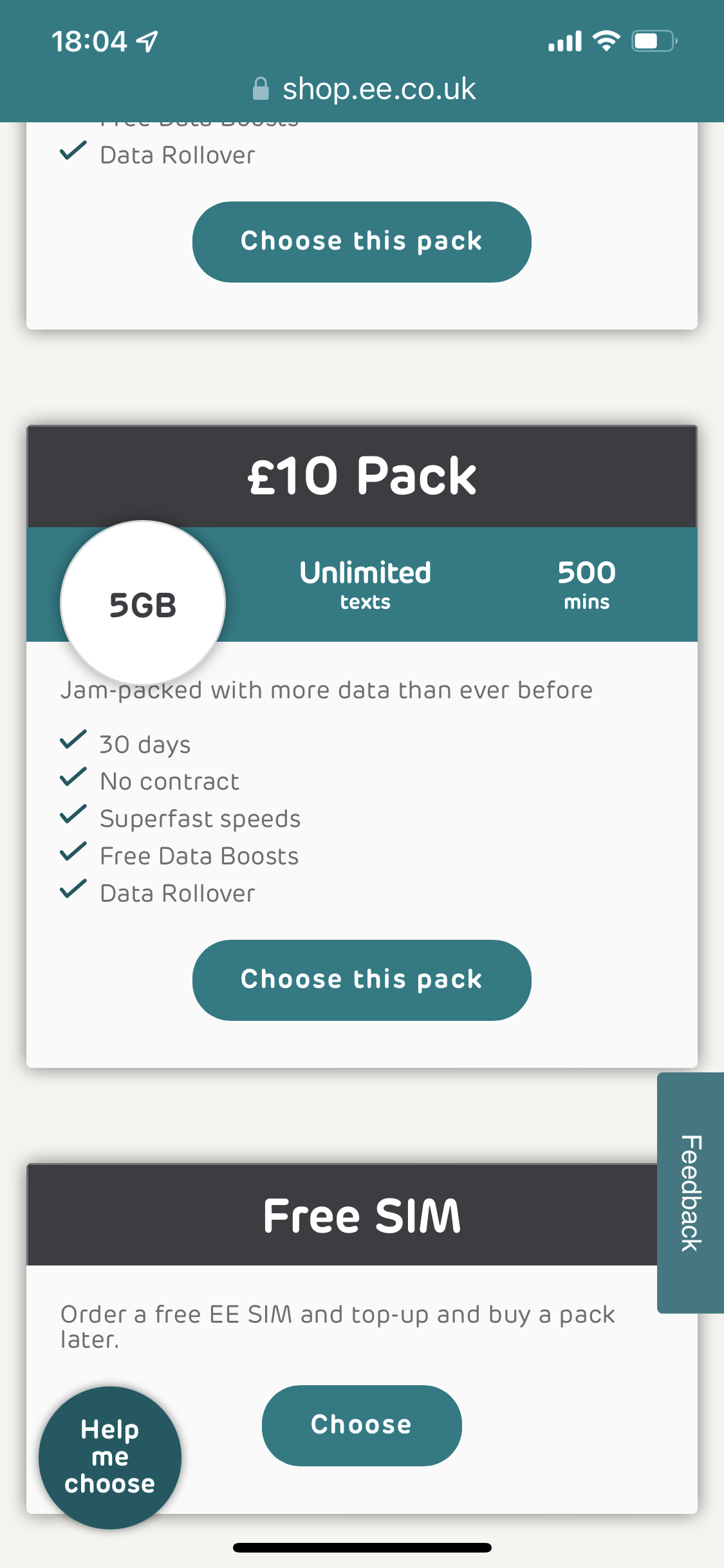
Task: Choose this pack for the £10 Pack
Action: (362, 979)
